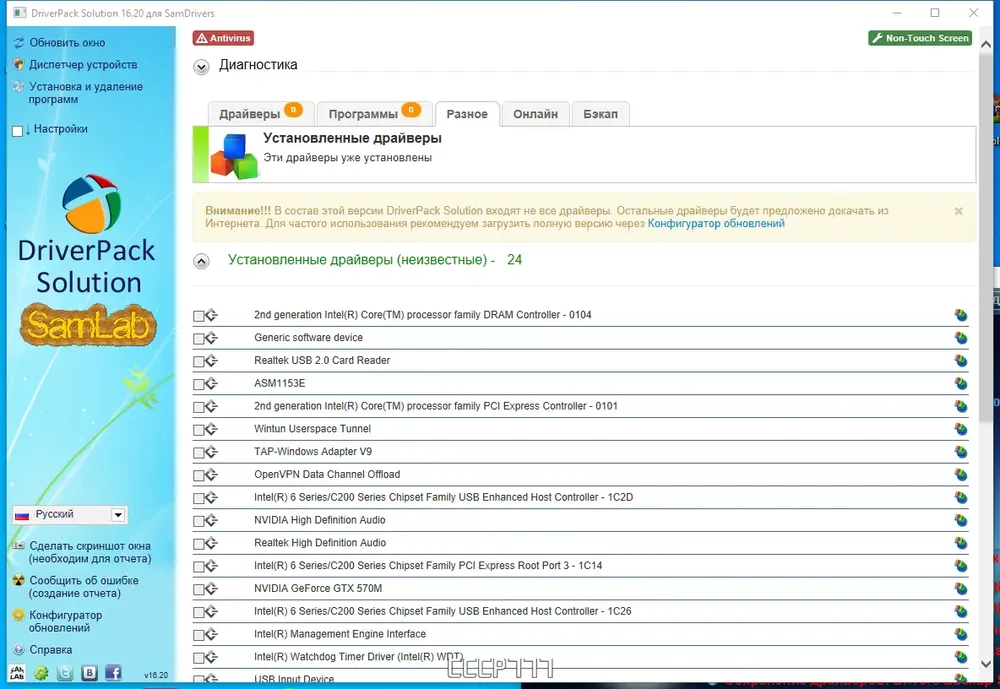Click the web search icon for Realtek USB 2.0 Card Reader
The width and height of the screenshot is (1000, 689).
[x=960, y=360]
